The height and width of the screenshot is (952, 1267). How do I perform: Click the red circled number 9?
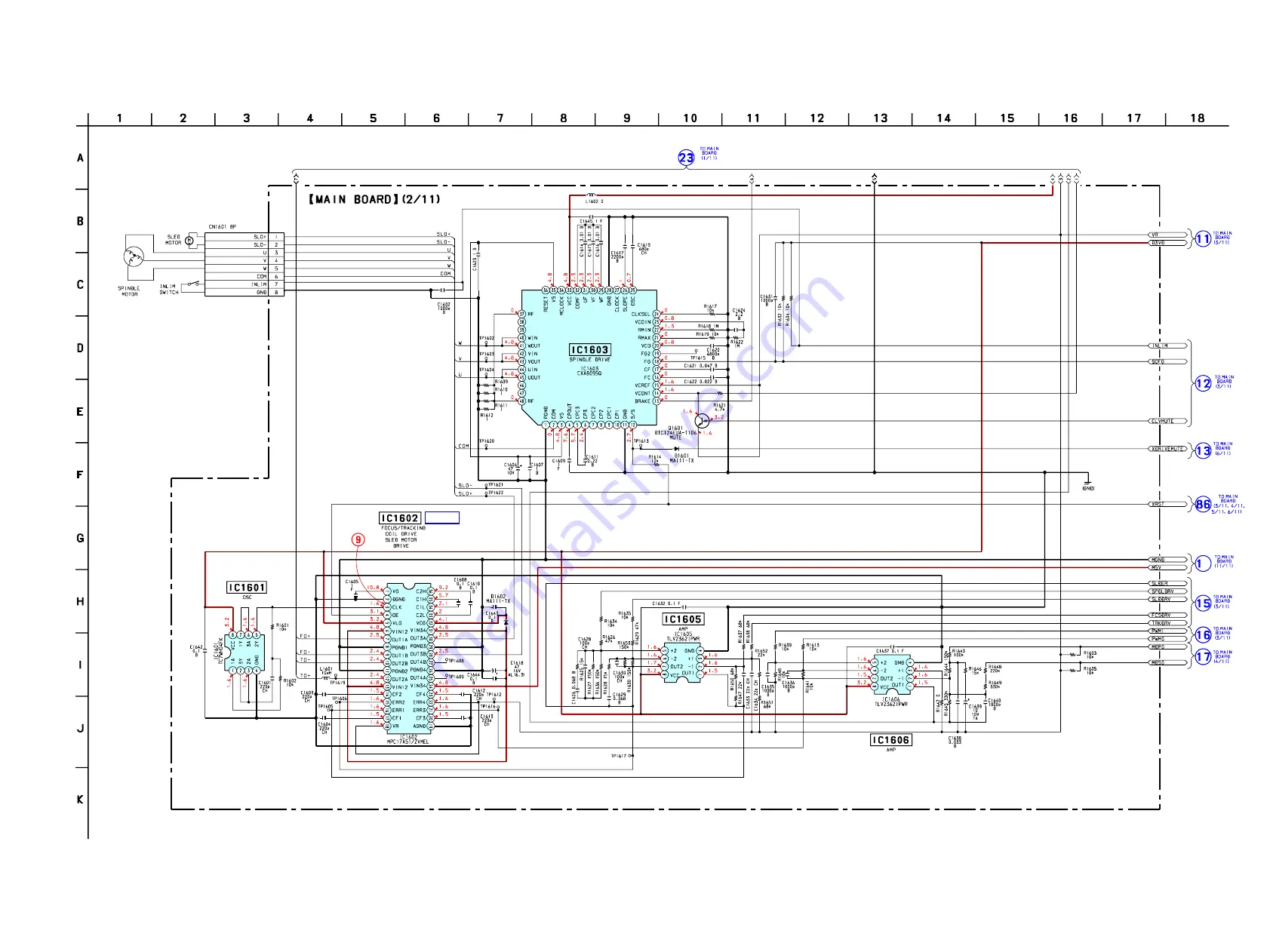click(358, 539)
